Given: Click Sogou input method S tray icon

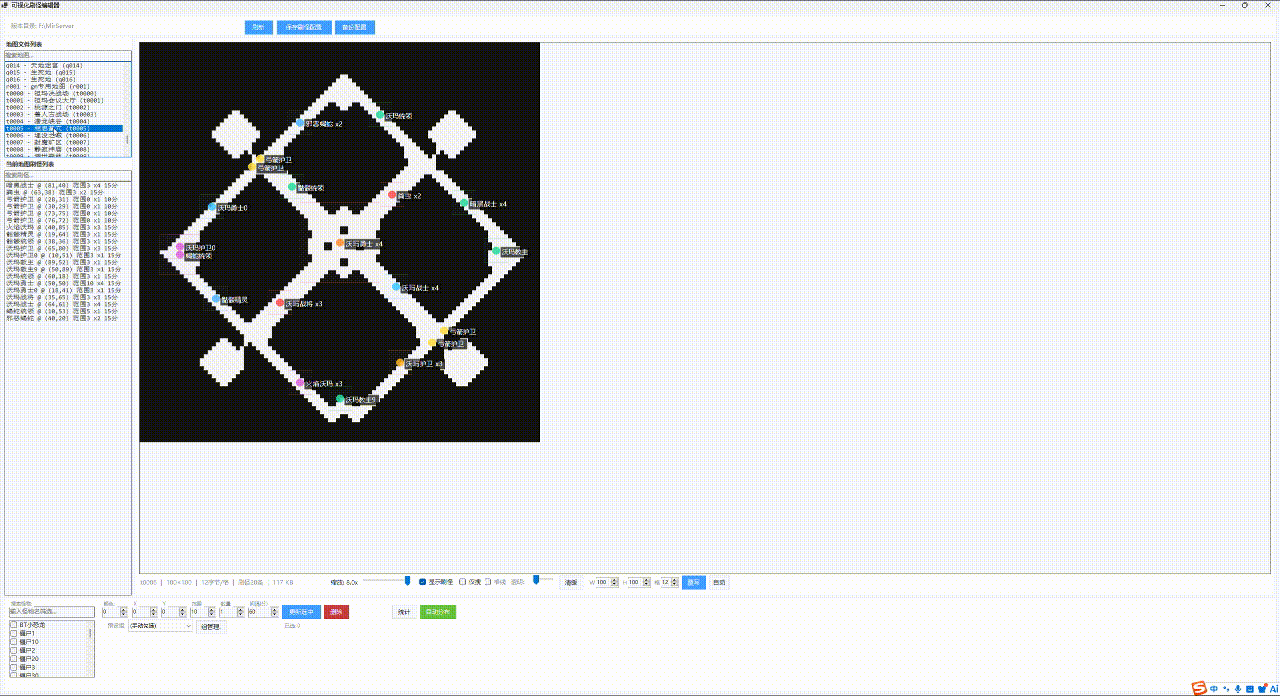Looking at the screenshot, I should (1198, 688).
